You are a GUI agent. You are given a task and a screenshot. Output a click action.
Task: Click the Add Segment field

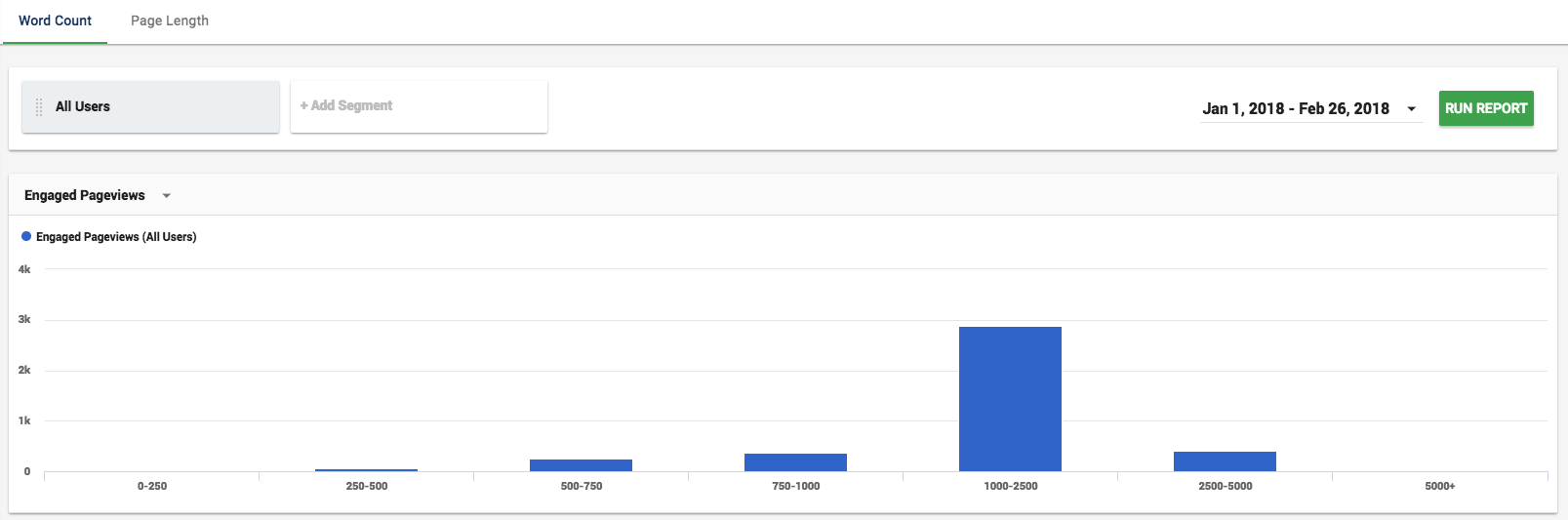click(x=419, y=106)
